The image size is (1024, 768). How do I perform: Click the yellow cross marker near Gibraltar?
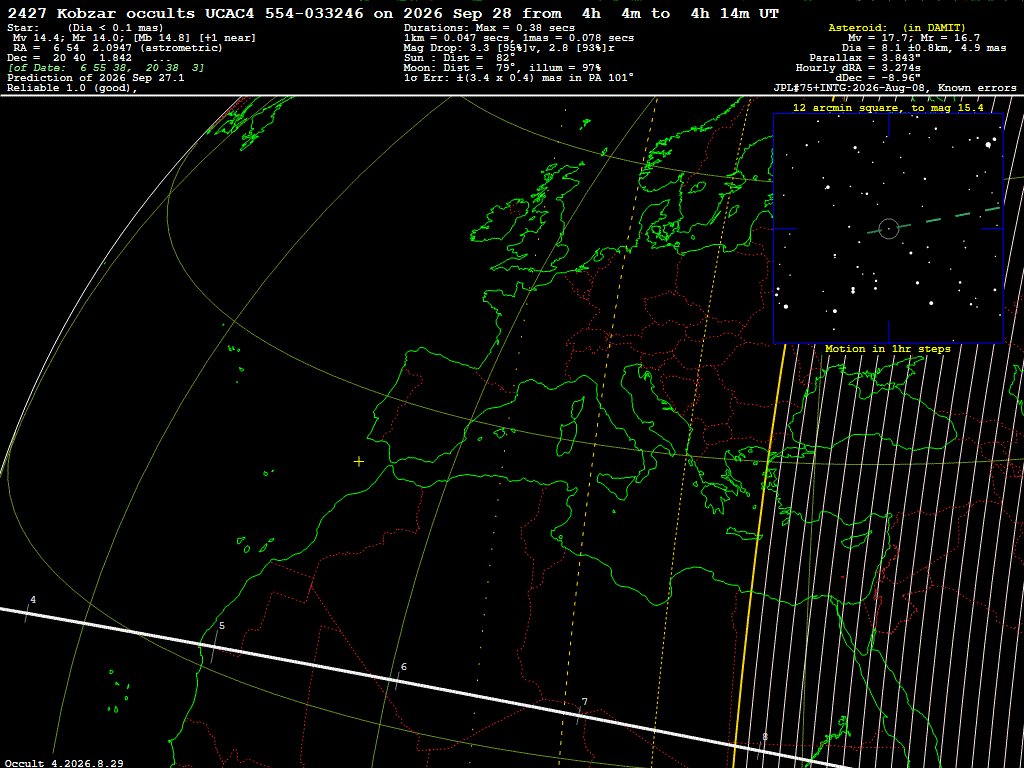click(359, 462)
